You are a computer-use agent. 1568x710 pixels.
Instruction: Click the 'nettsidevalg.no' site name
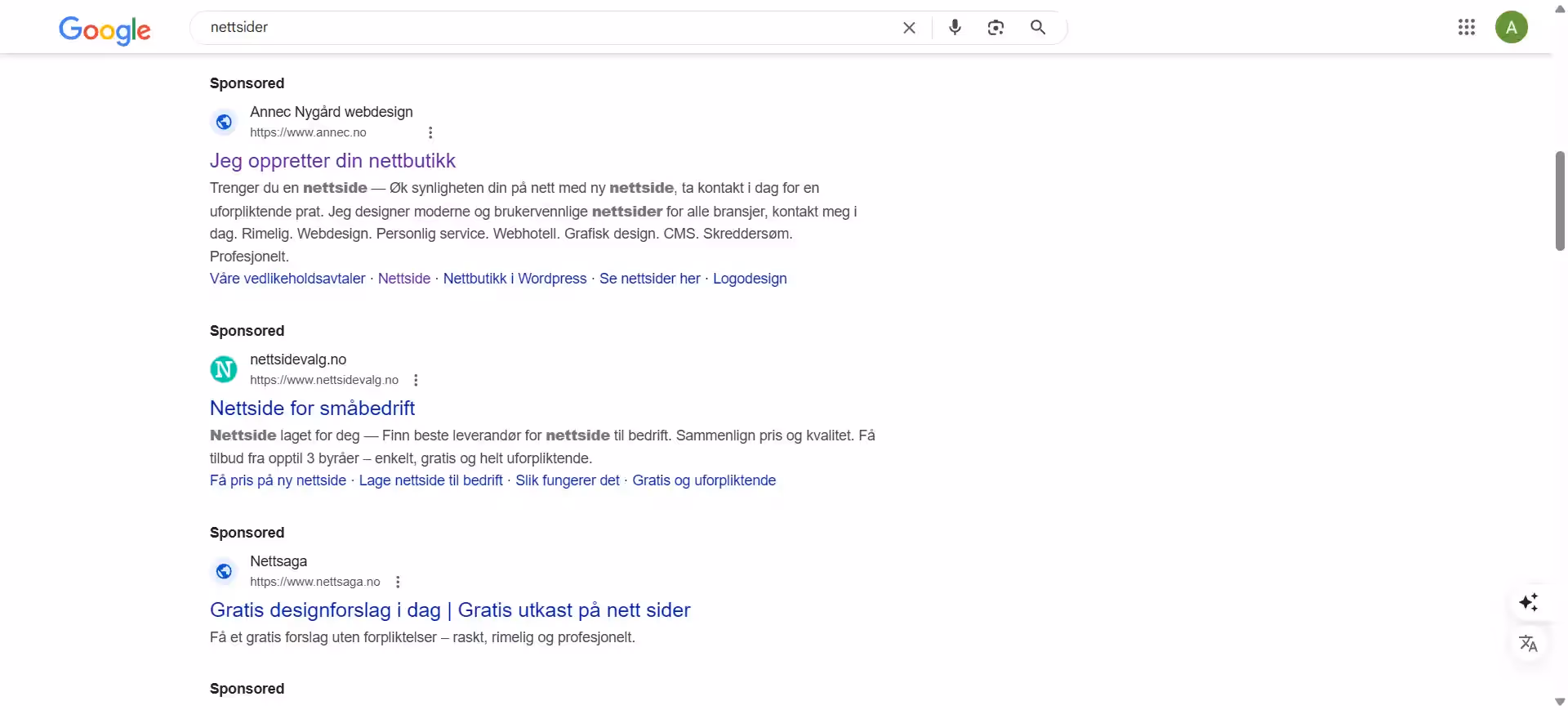click(298, 359)
